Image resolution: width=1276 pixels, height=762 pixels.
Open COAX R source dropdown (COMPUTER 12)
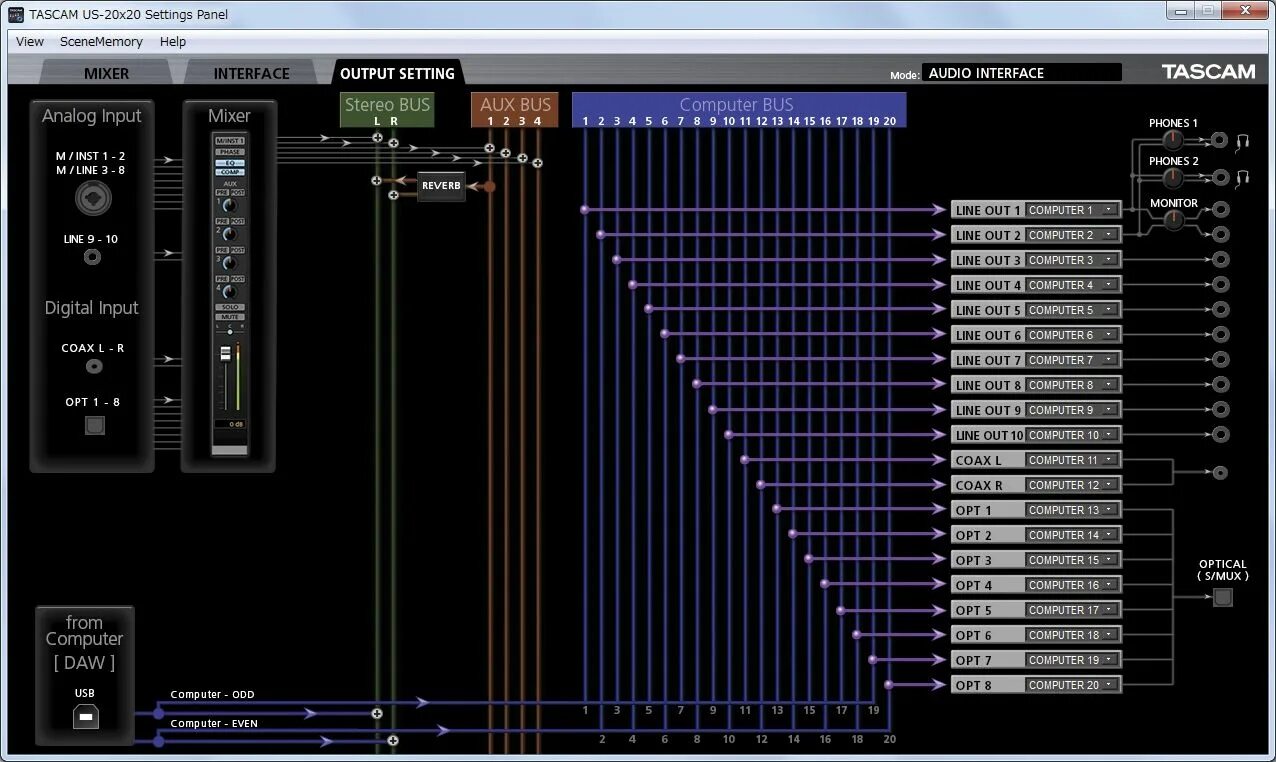(x=1073, y=485)
